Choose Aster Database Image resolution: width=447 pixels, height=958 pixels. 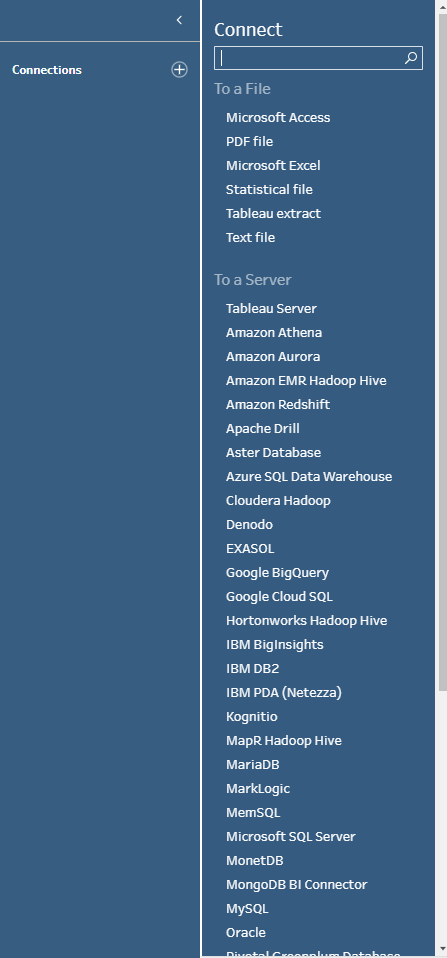tap(273, 452)
